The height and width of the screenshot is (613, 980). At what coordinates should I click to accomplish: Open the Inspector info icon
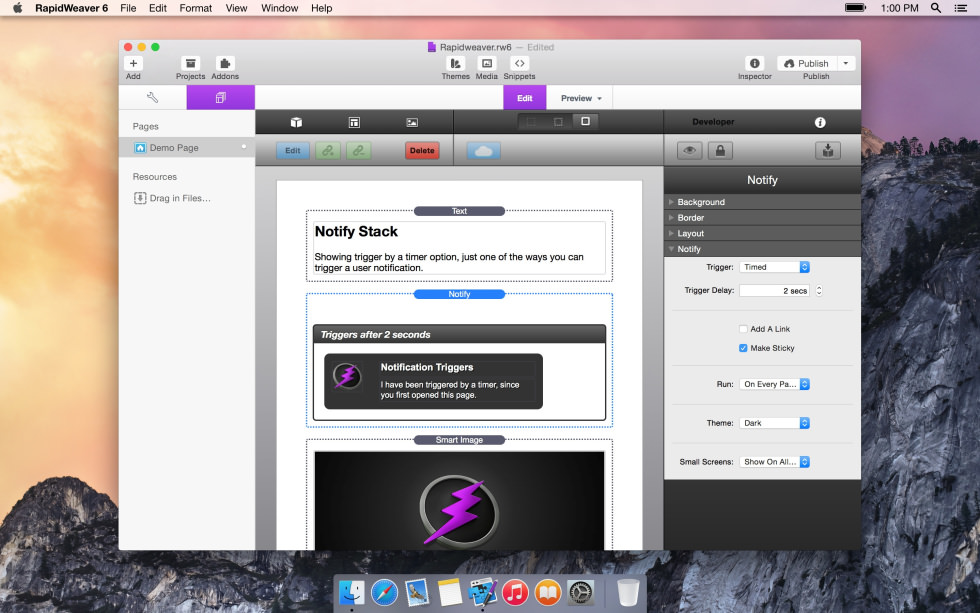click(x=754, y=63)
